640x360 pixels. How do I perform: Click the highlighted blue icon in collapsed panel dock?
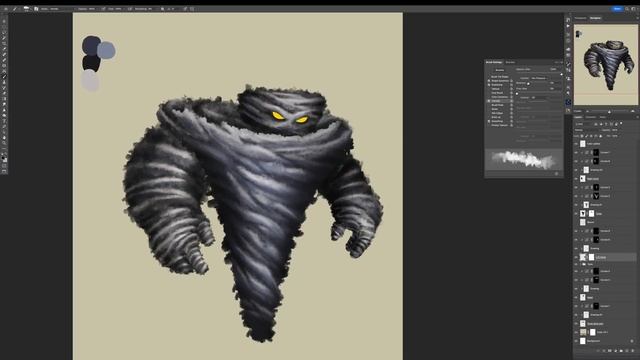coord(568,102)
